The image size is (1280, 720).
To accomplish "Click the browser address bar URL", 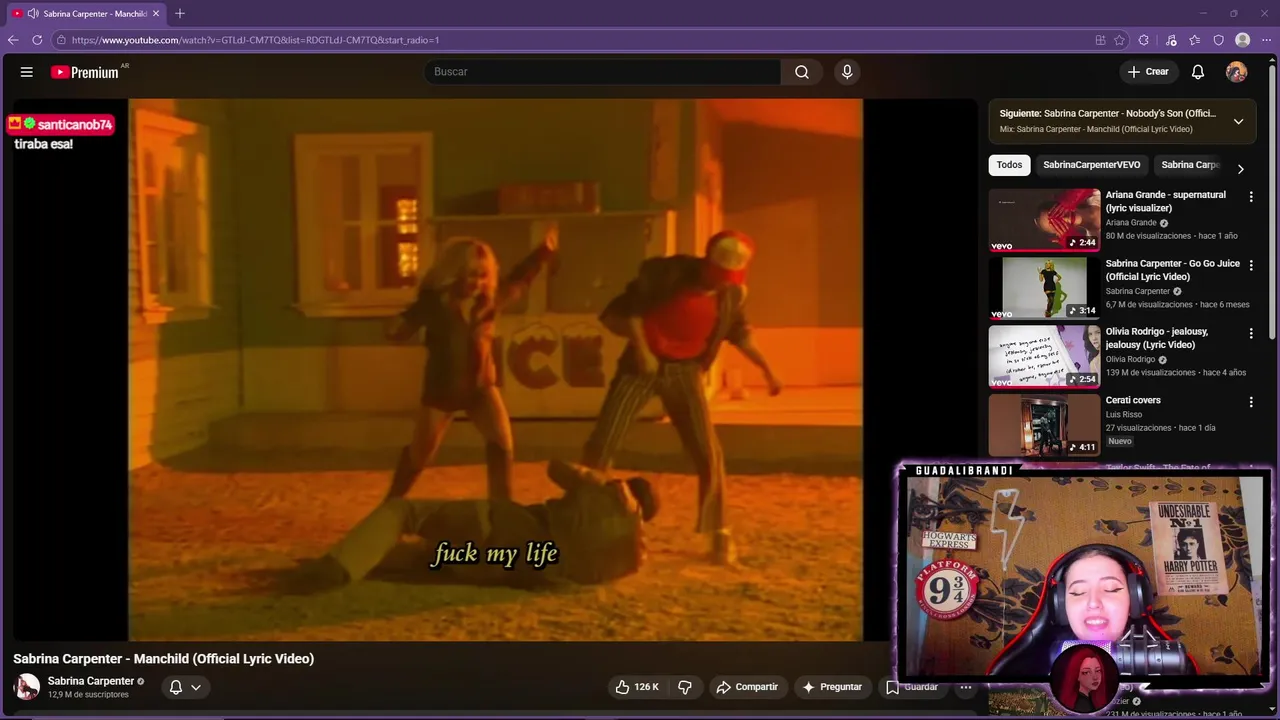I will point(255,40).
